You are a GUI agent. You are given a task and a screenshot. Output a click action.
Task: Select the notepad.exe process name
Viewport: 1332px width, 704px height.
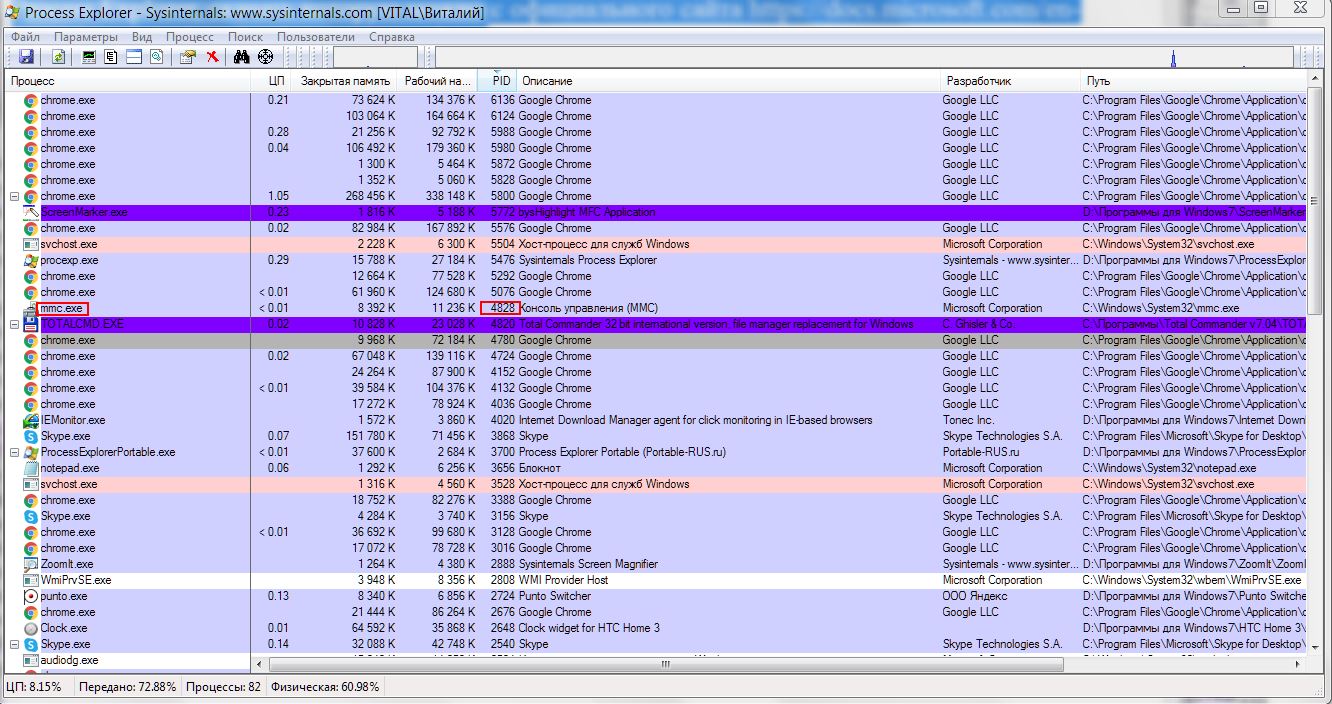[70, 468]
